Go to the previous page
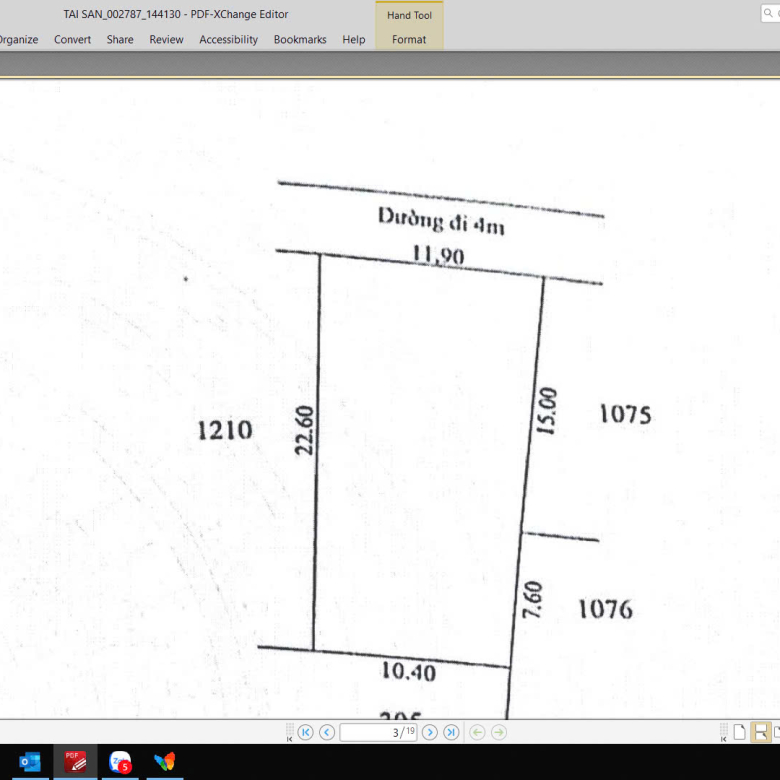Screen dimensions: 780x780 pos(327,732)
